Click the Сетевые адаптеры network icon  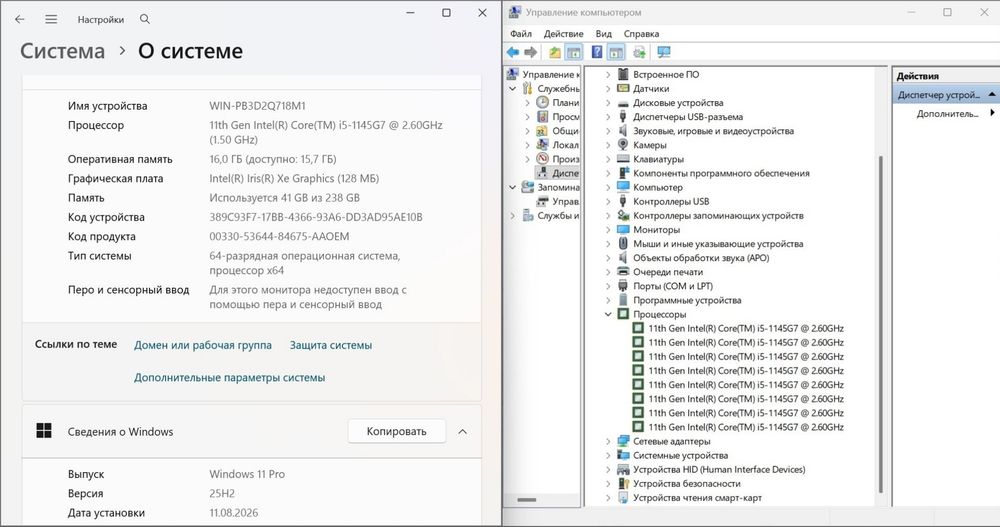[623, 441]
